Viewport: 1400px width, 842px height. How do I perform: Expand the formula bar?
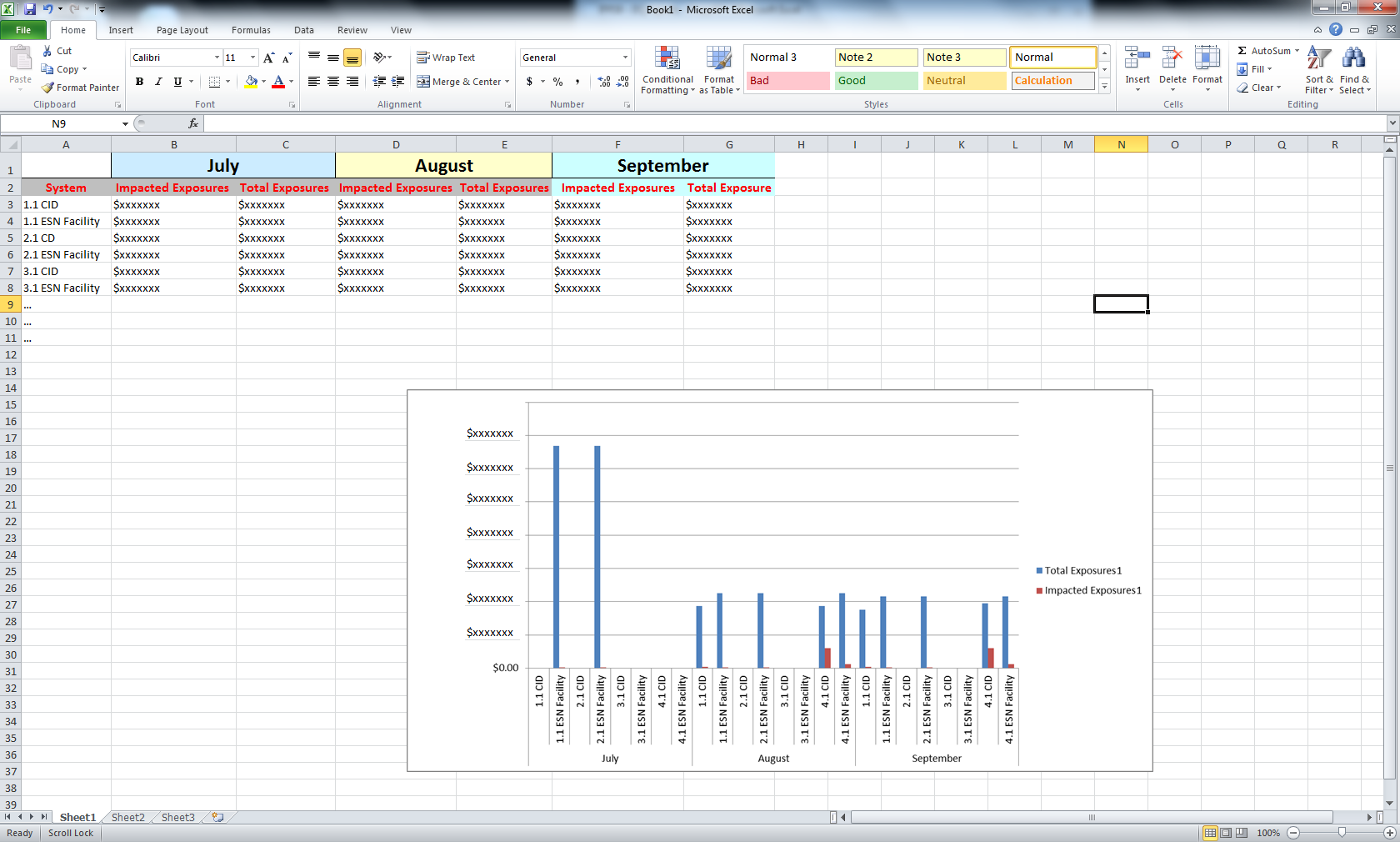[1392, 123]
